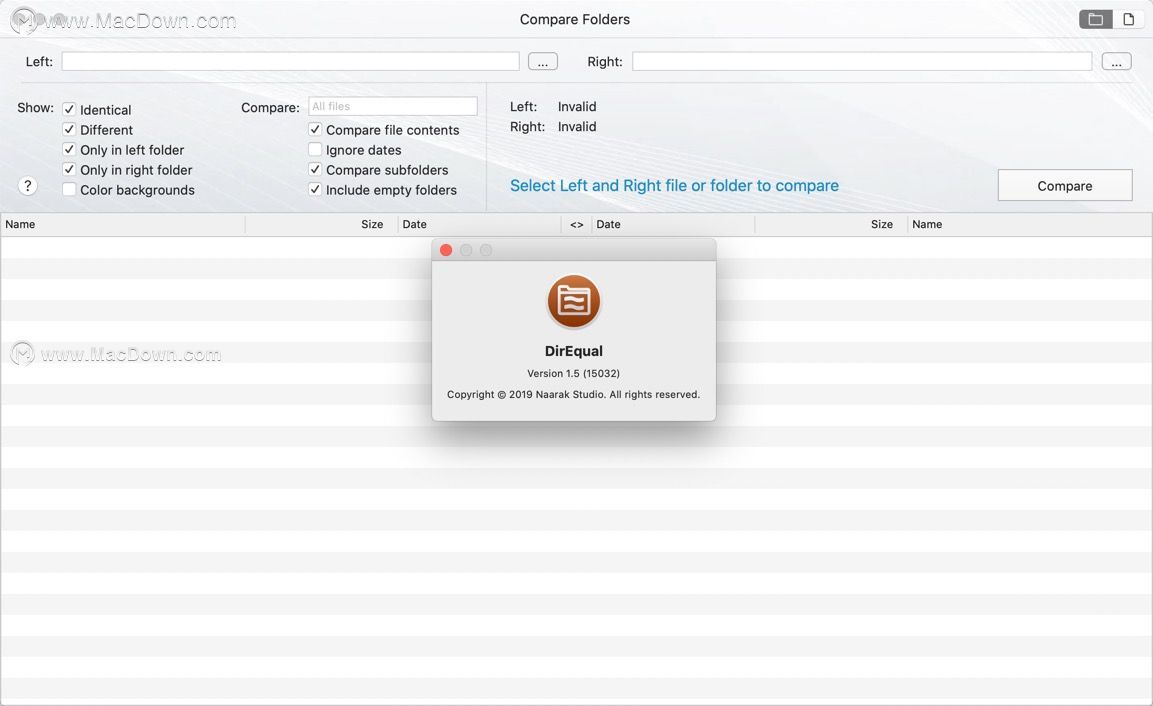Enable the Ignore dates checkbox

pos(315,149)
